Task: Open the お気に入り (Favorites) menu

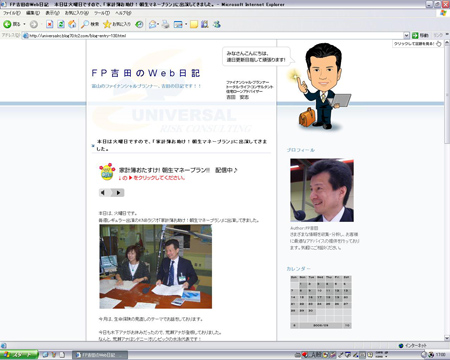Action: tap(77, 13)
